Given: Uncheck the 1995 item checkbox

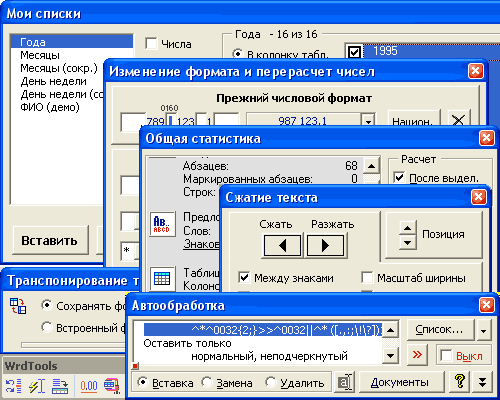Looking at the screenshot, I should coord(354,52).
